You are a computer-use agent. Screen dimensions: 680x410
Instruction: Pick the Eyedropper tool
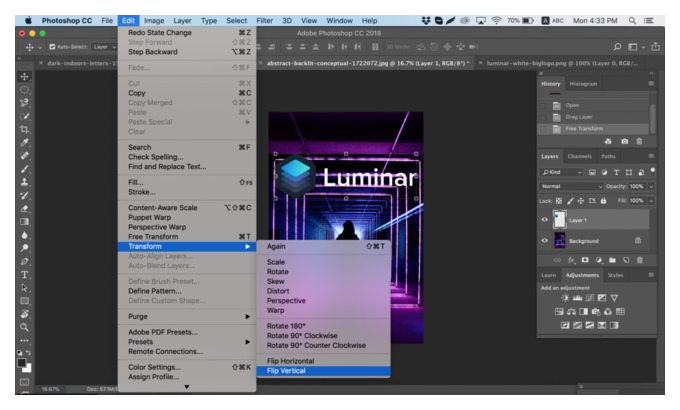point(24,143)
